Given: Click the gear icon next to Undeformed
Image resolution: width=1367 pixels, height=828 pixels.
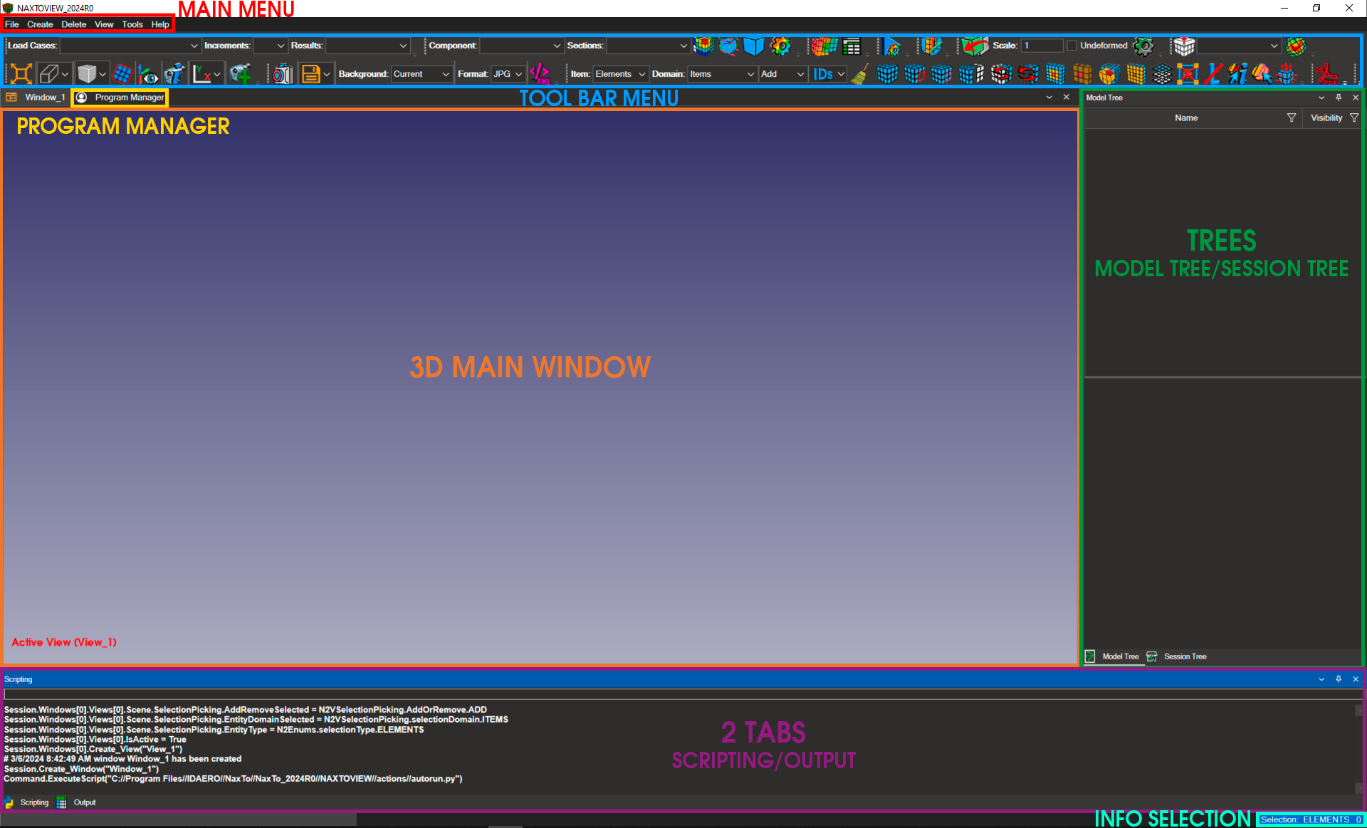Looking at the screenshot, I should 1143,45.
